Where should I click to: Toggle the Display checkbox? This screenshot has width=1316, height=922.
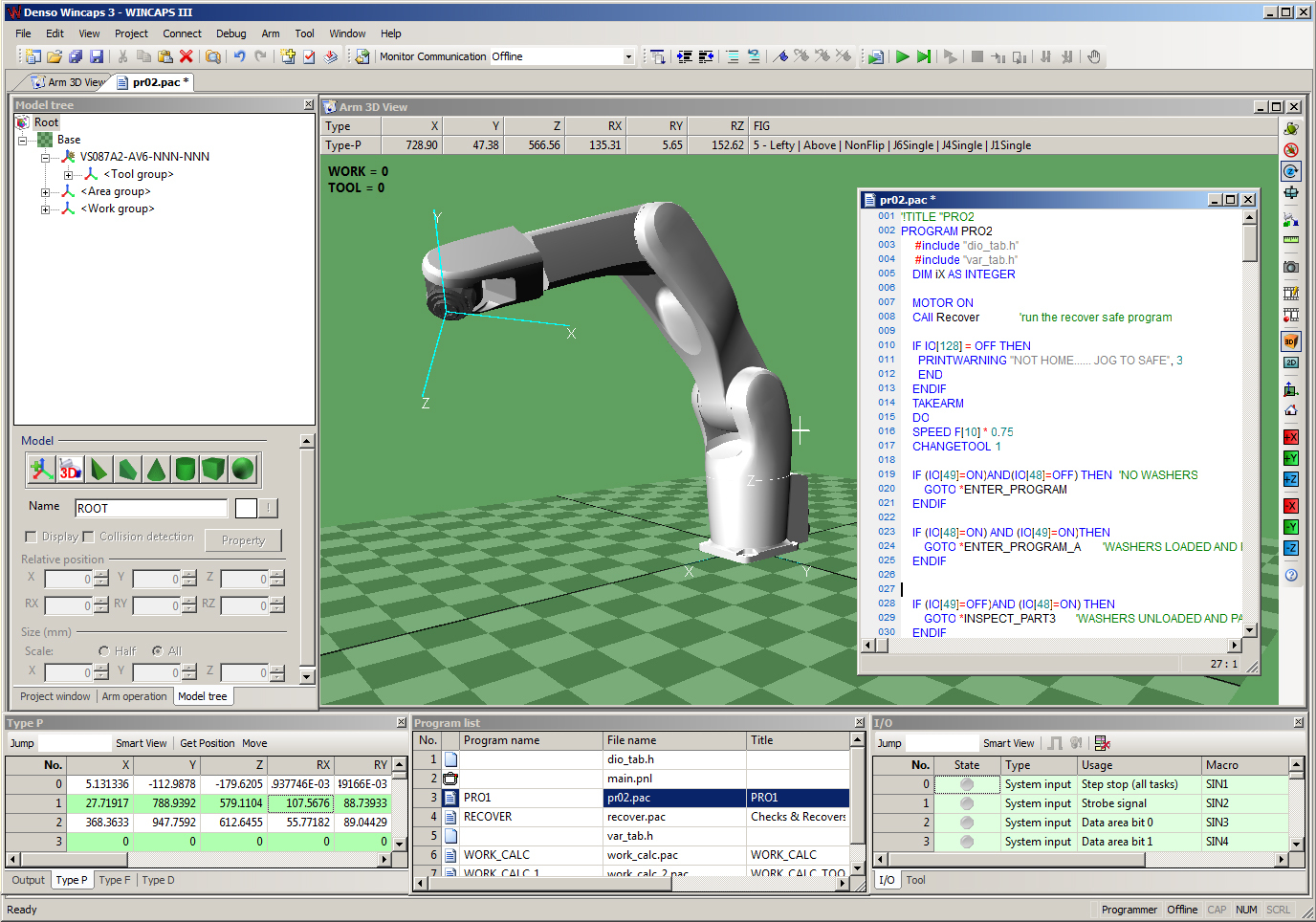point(31,537)
